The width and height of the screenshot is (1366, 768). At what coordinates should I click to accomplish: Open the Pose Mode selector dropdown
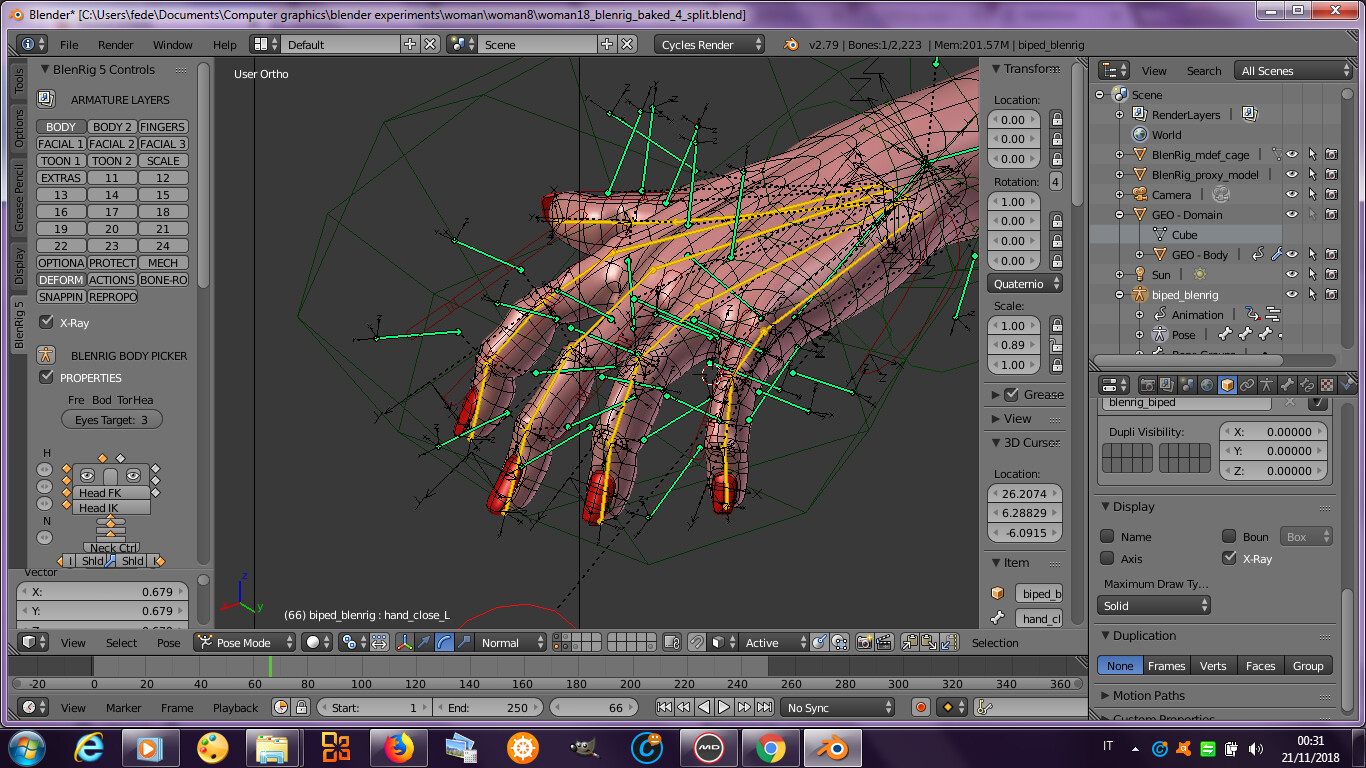tap(245, 643)
